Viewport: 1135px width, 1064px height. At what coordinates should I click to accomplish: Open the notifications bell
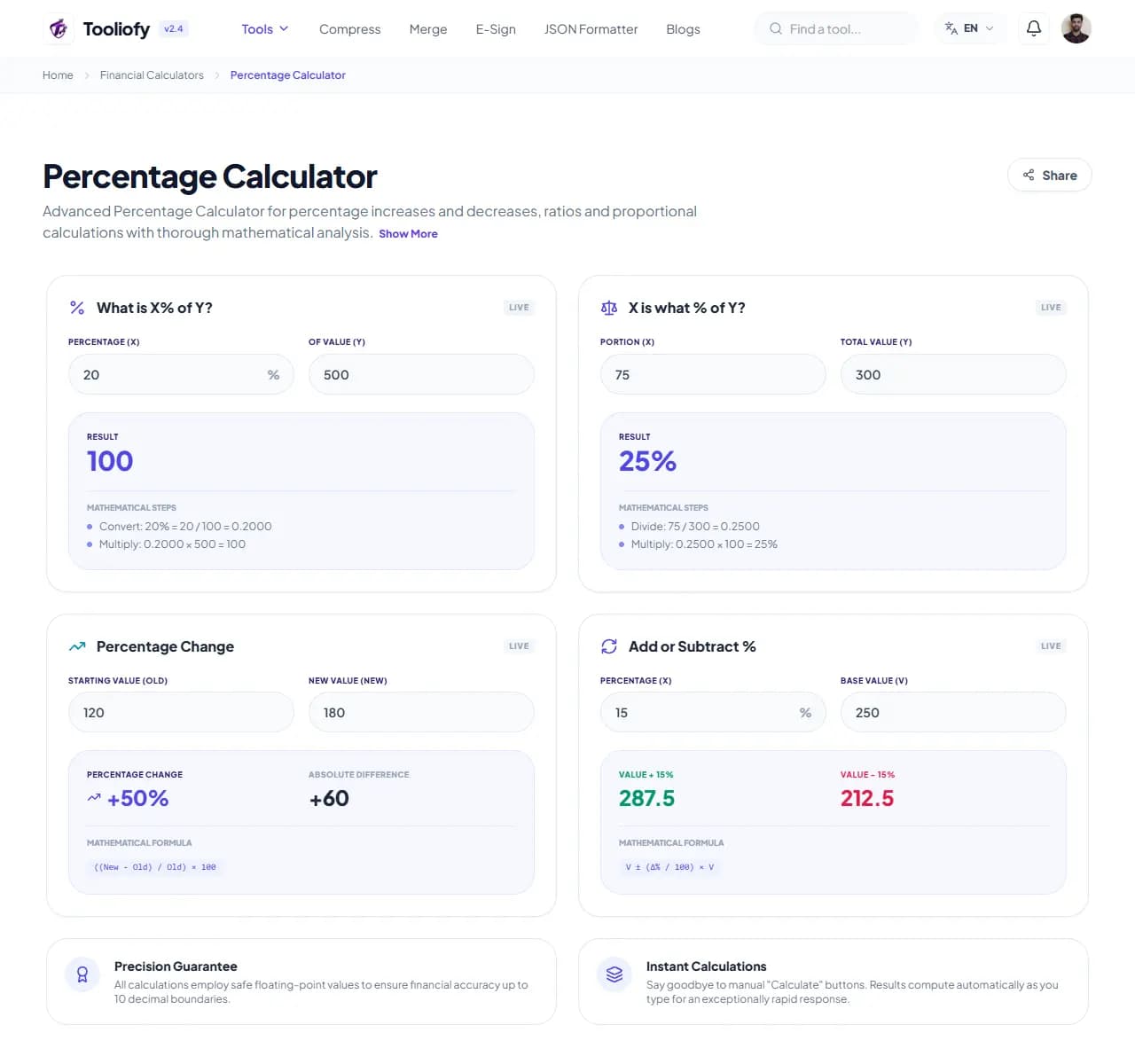(1033, 28)
